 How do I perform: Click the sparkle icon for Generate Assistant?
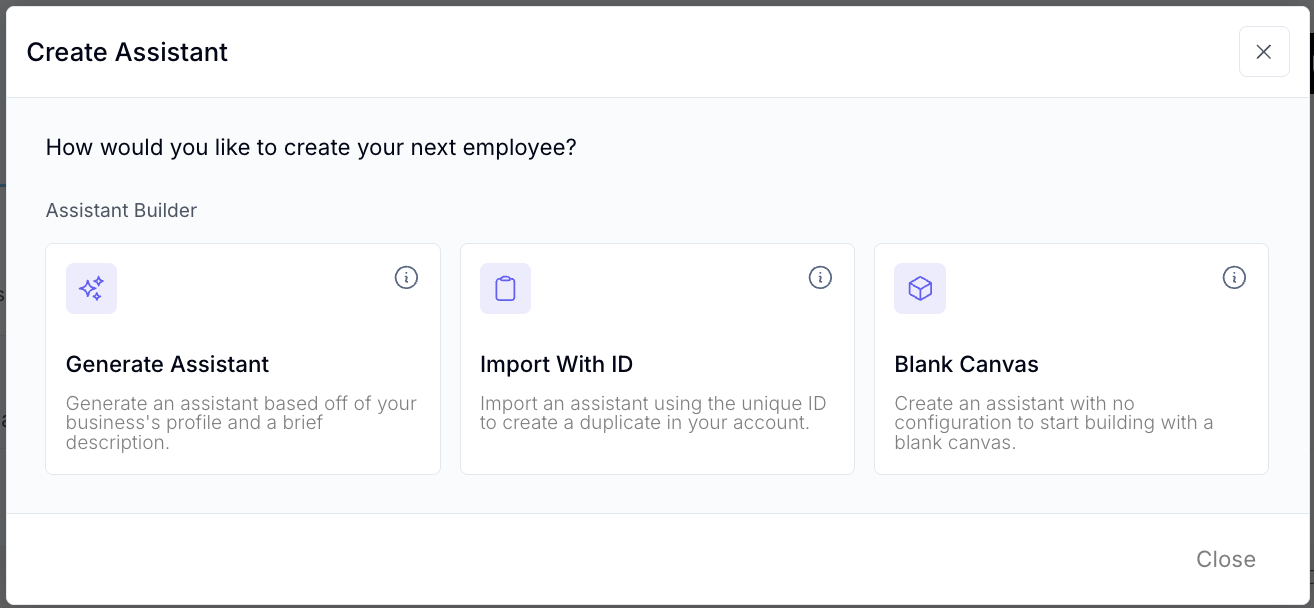click(x=91, y=289)
